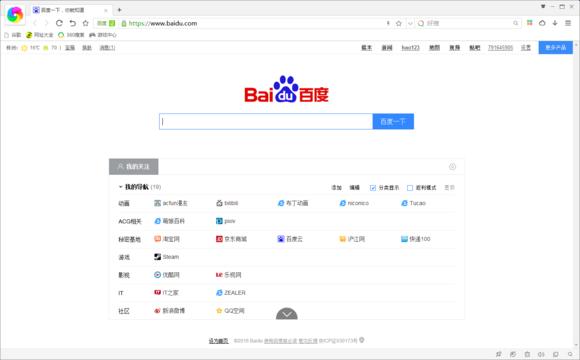This screenshot has width=580, height=360.
Task: Click the skin/shirt icon in the title bar
Action: (543, 6)
